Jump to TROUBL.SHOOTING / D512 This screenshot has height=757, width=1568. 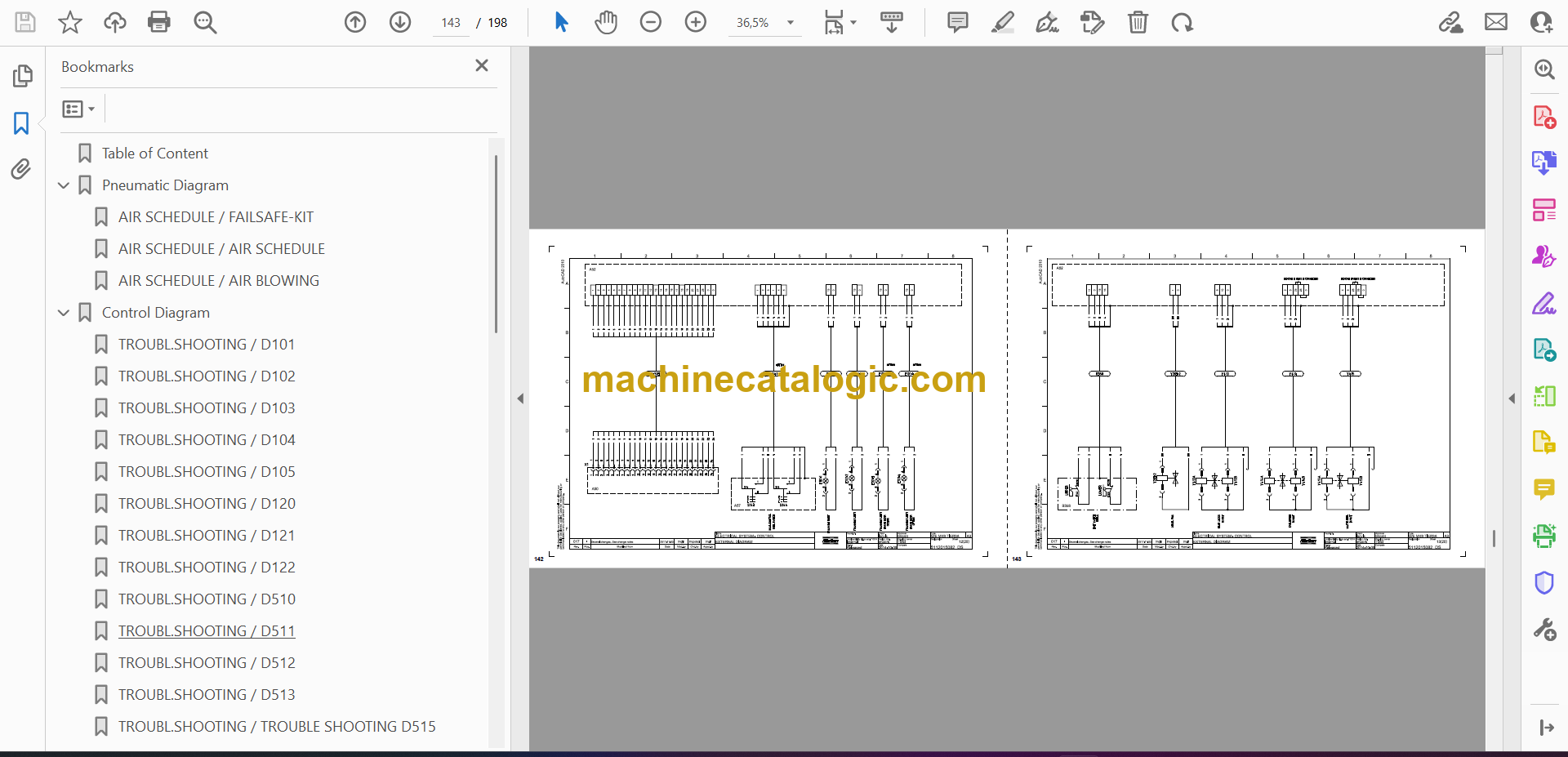click(207, 663)
